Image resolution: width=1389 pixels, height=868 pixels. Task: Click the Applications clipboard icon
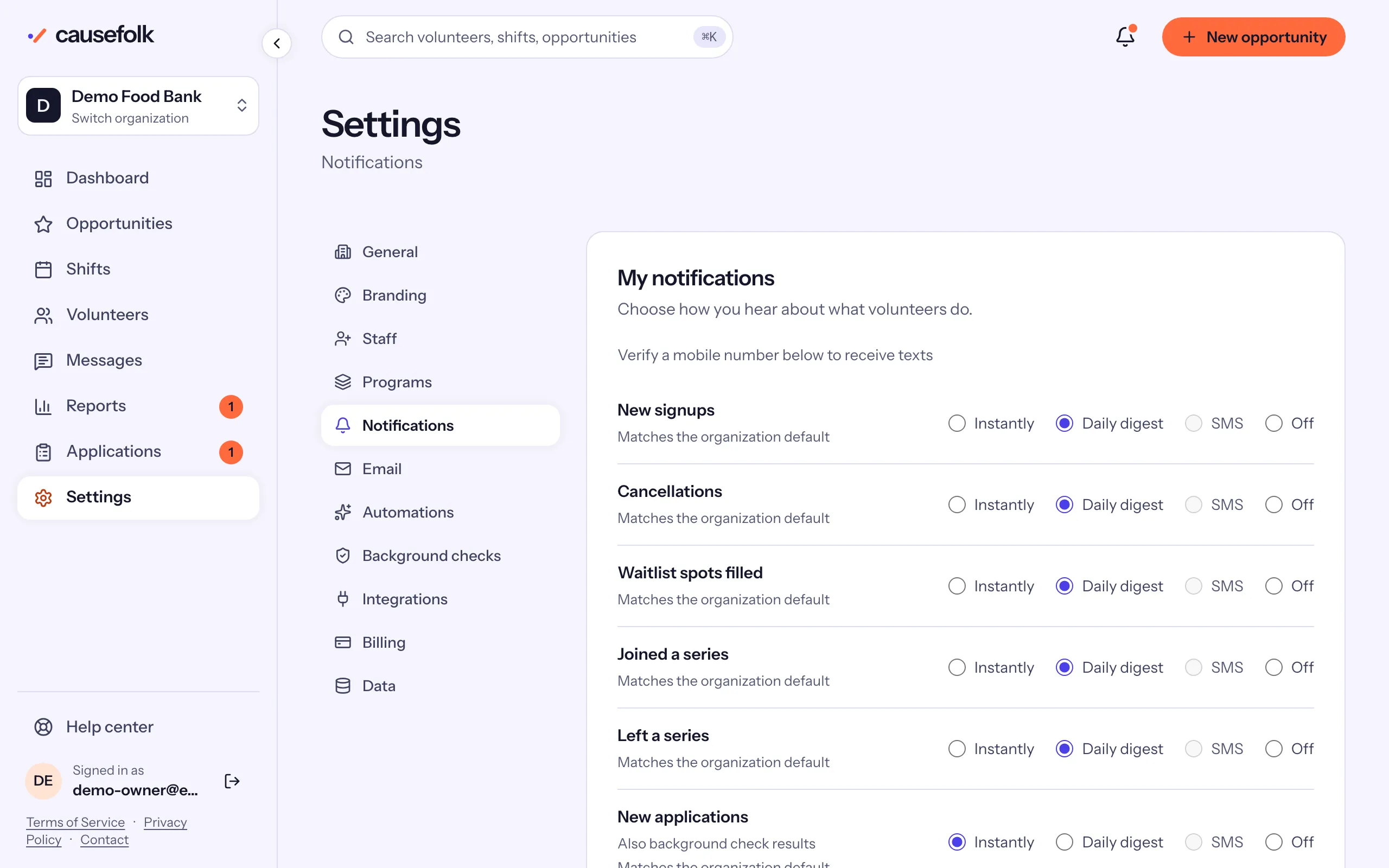point(43,452)
